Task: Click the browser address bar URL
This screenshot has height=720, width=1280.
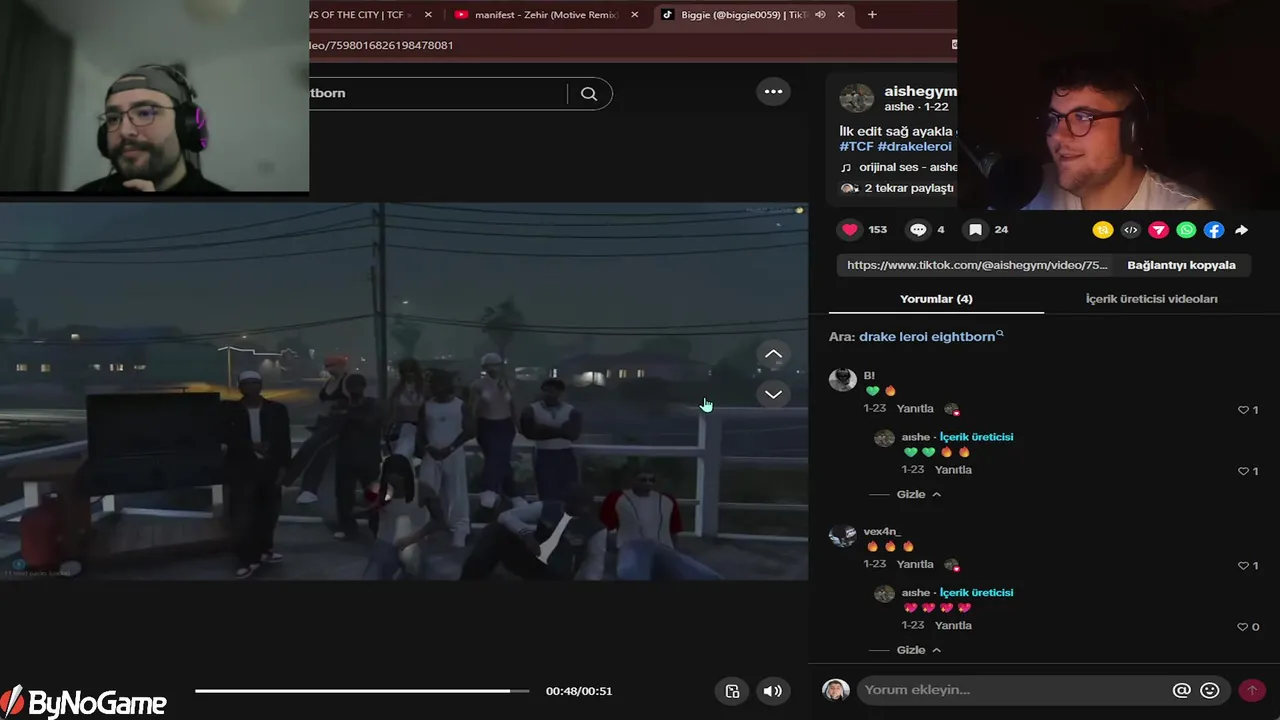Action: point(380,45)
